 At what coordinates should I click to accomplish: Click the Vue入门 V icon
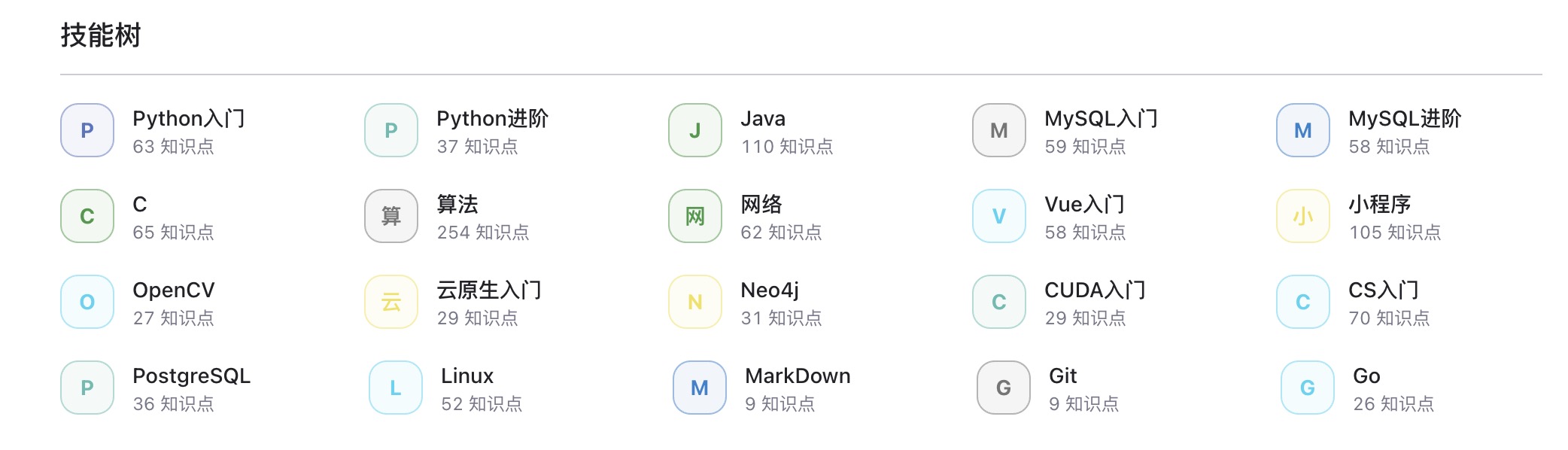[x=999, y=216]
